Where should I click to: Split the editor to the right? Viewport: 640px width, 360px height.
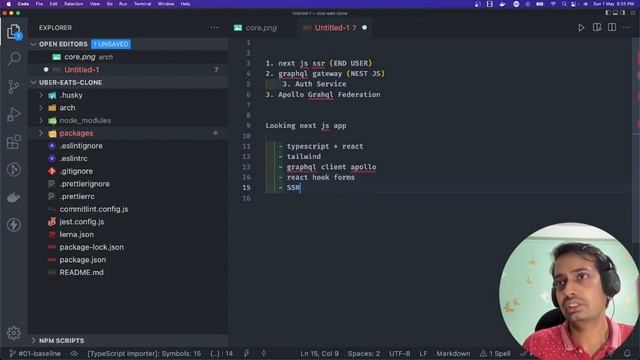point(612,28)
